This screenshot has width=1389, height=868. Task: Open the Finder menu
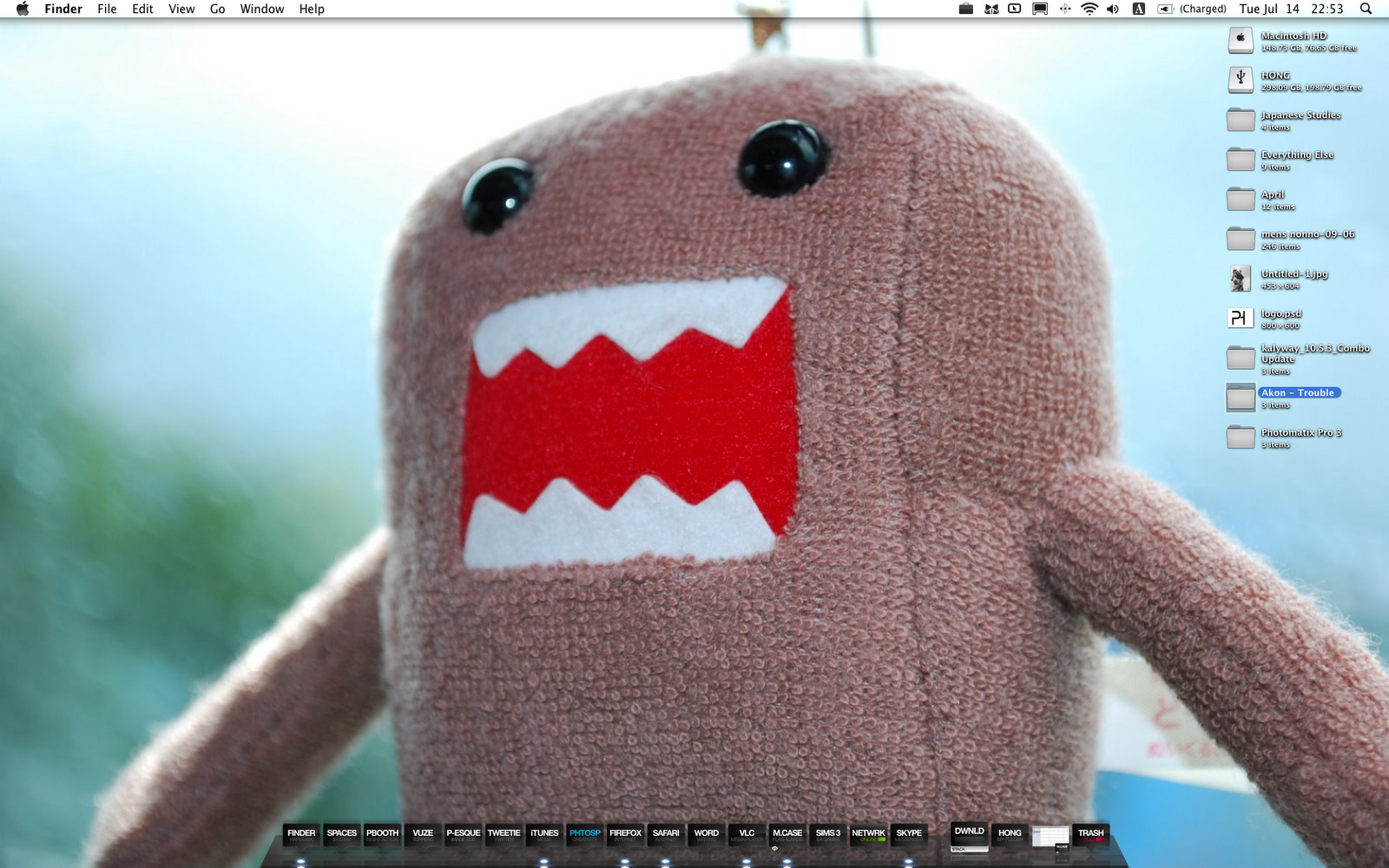63,9
